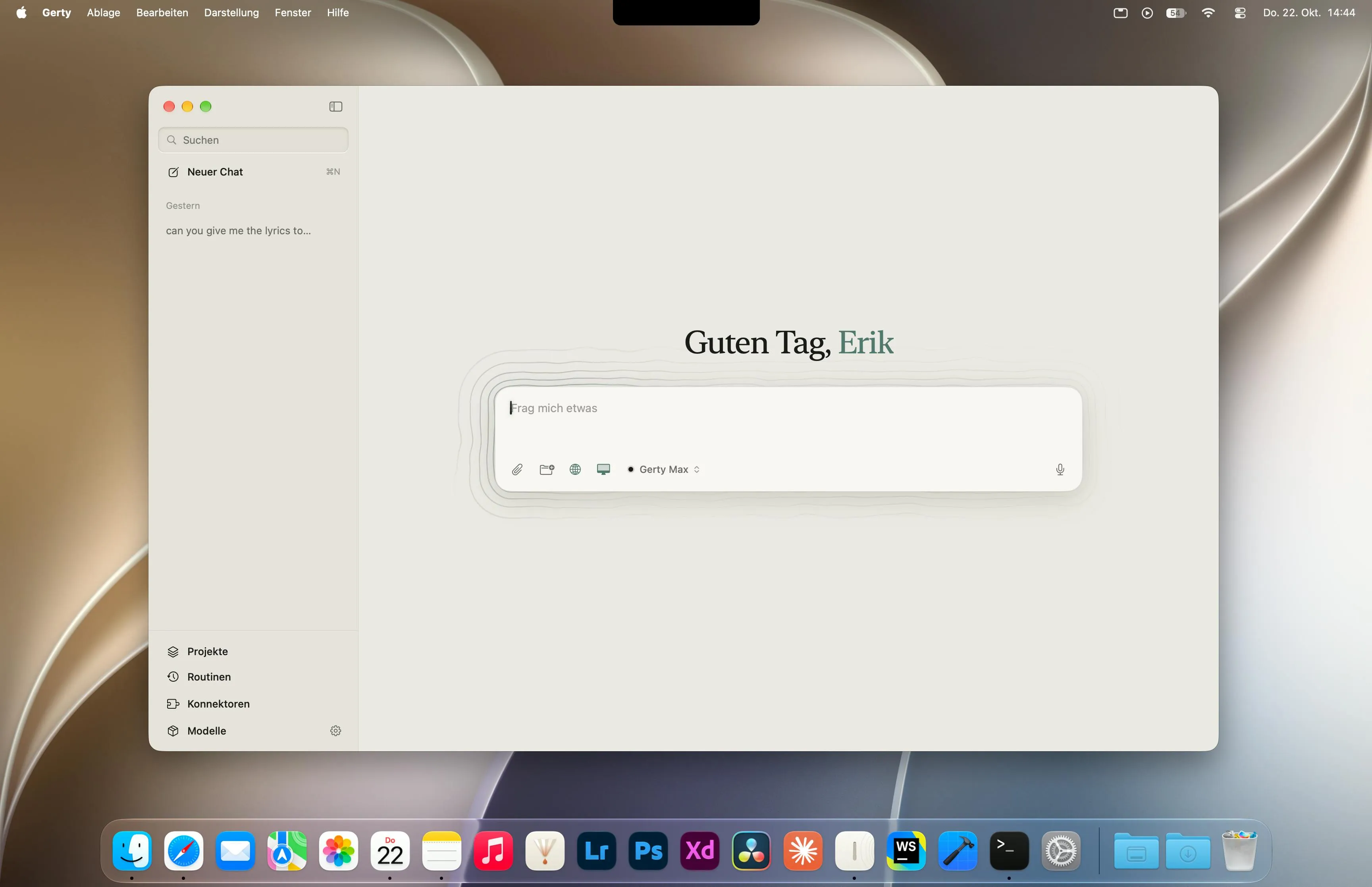Open the Gerty Max model selector

click(664, 469)
